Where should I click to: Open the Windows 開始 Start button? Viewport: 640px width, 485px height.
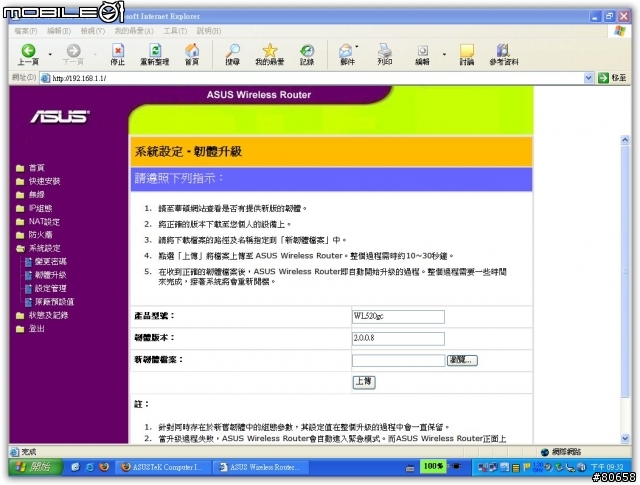(36, 467)
